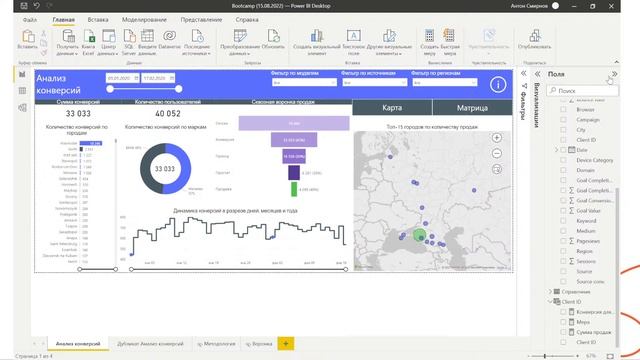Check the Goal Value field checkbox
The image size is (640, 360).
(563, 211)
